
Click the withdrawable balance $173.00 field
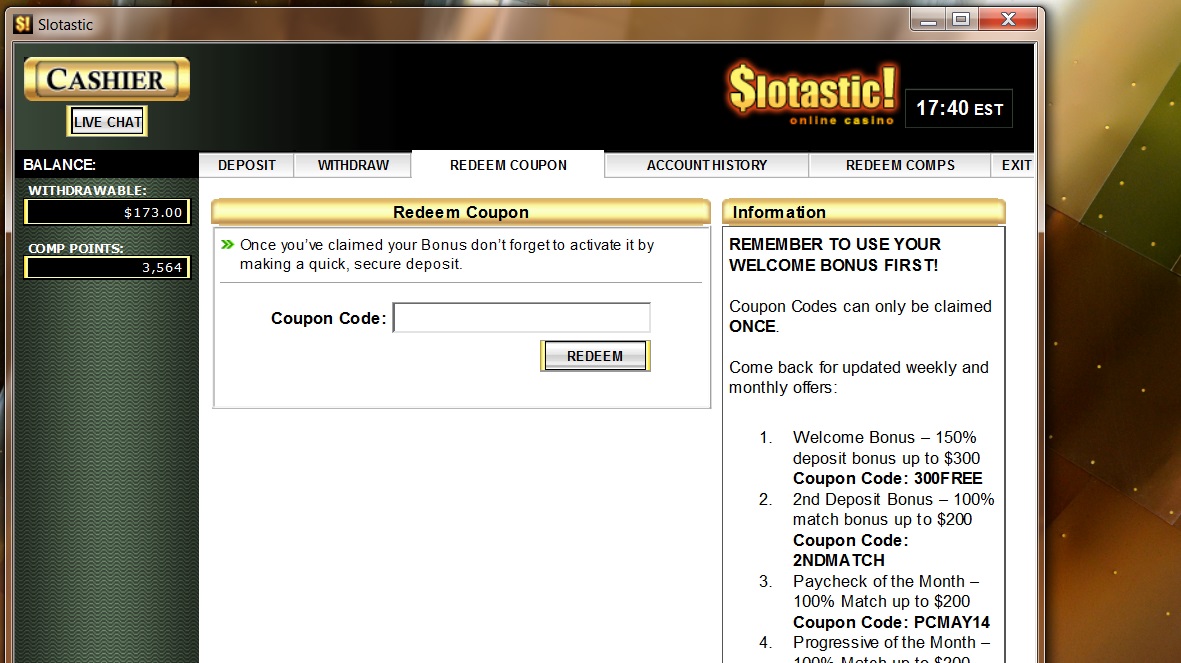coord(107,212)
